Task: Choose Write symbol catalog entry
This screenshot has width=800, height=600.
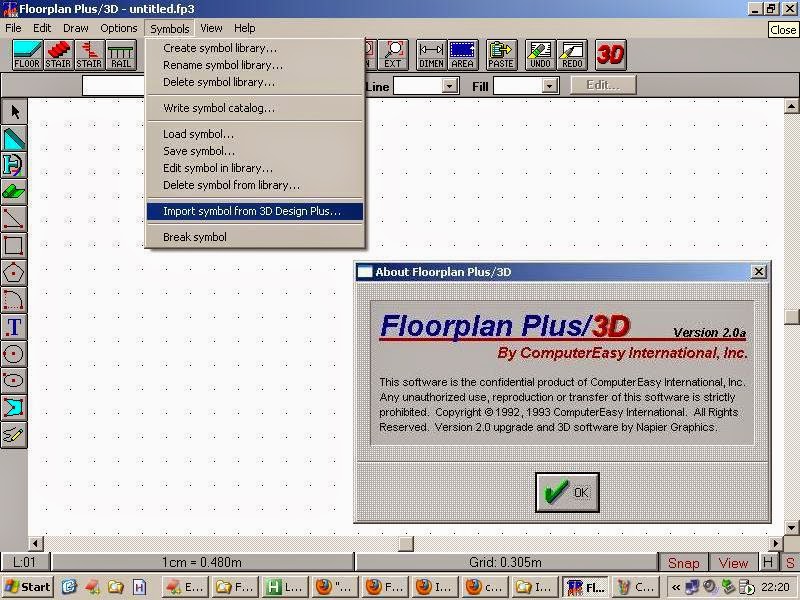Action: (255, 108)
